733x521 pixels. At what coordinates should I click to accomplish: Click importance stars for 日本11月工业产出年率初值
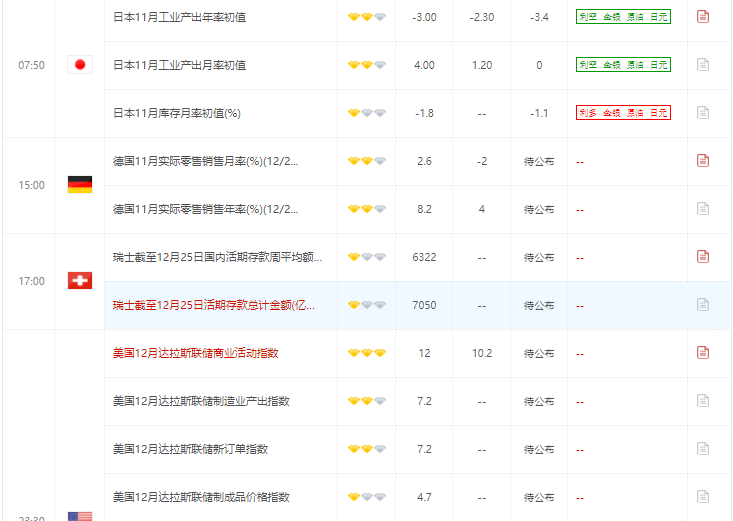pyautogui.click(x=367, y=17)
